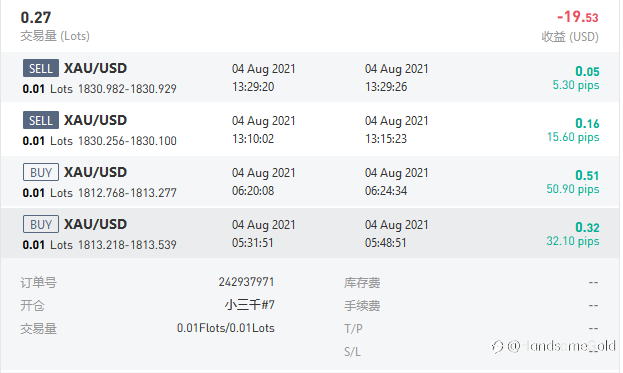Click price range 1830.982-1830.929
Viewport: 623px width, 373px height.
(127, 89)
